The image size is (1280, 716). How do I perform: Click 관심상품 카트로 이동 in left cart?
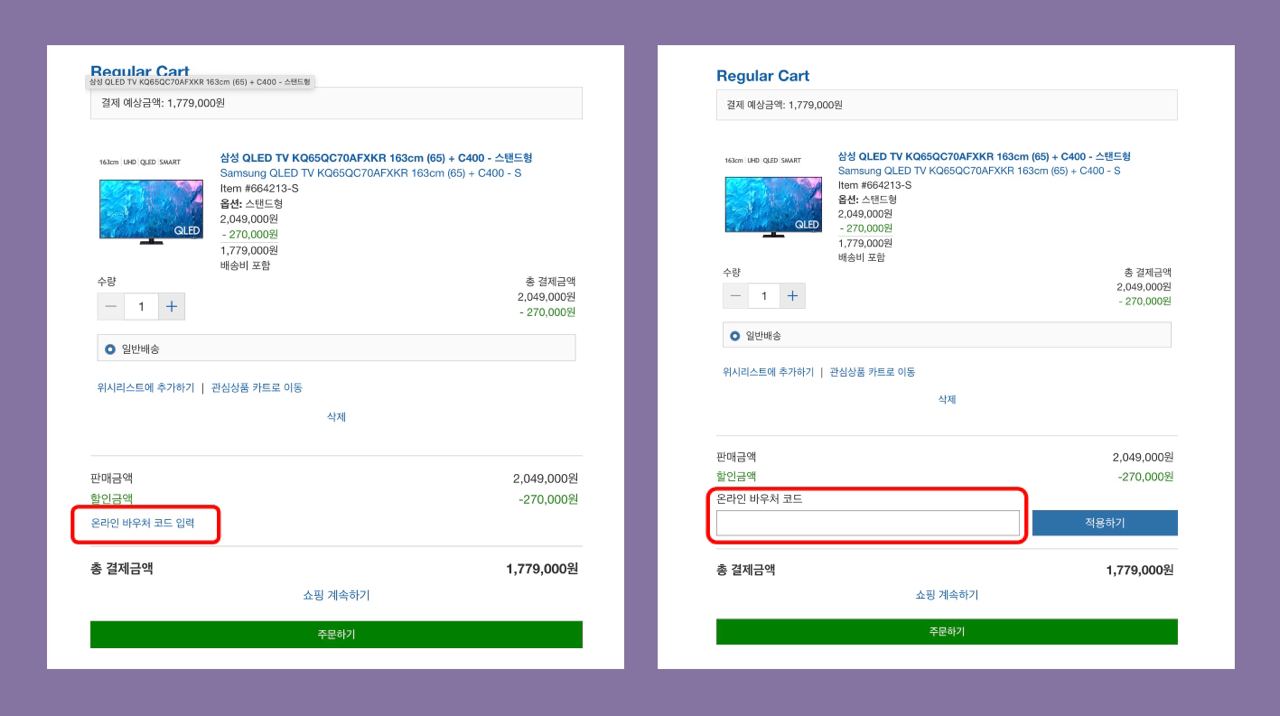257,388
